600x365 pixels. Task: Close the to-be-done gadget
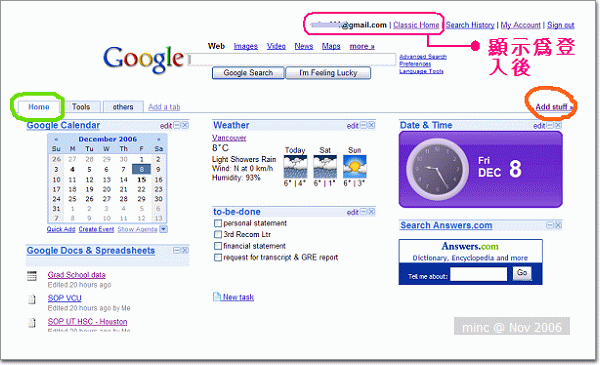click(371, 212)
